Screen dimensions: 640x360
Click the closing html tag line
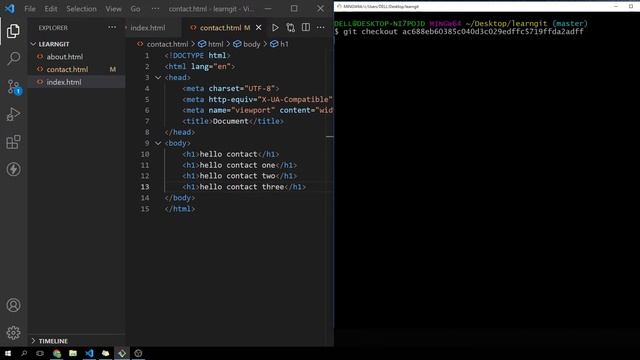point(180,209)
